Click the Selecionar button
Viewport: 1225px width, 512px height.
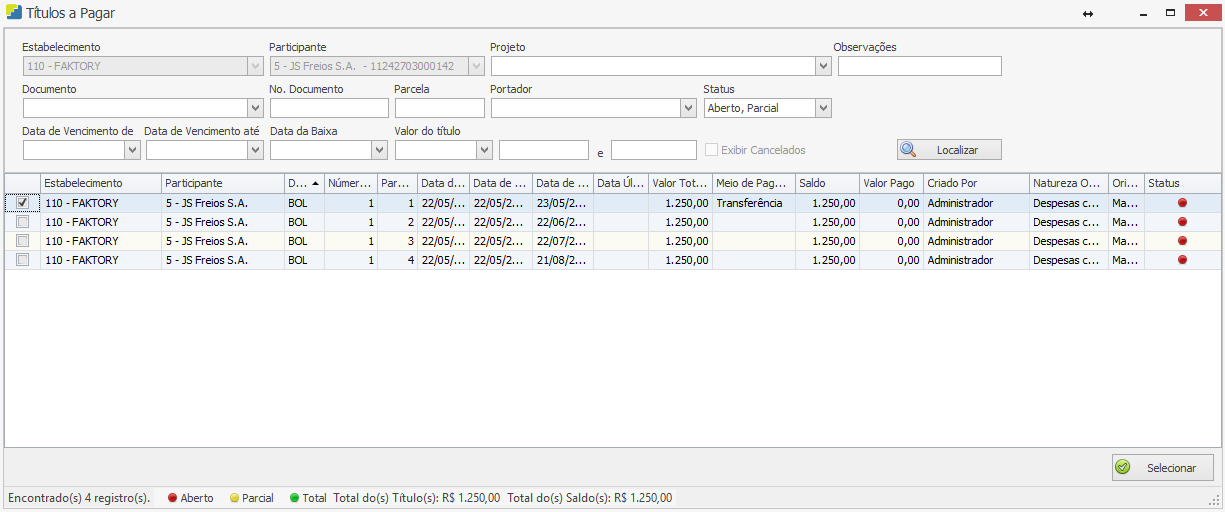click(1162, 468)
